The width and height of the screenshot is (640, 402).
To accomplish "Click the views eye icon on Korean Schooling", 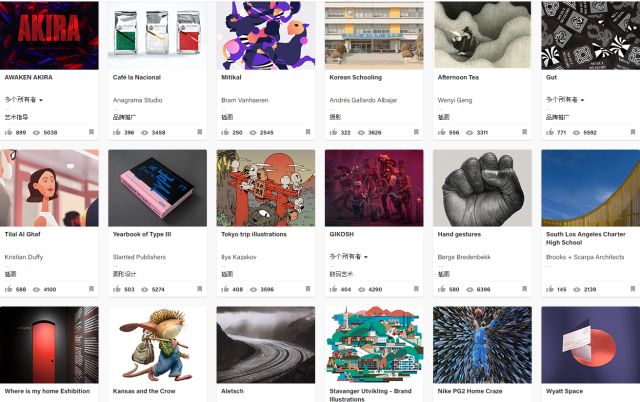I will pos(361,132).
